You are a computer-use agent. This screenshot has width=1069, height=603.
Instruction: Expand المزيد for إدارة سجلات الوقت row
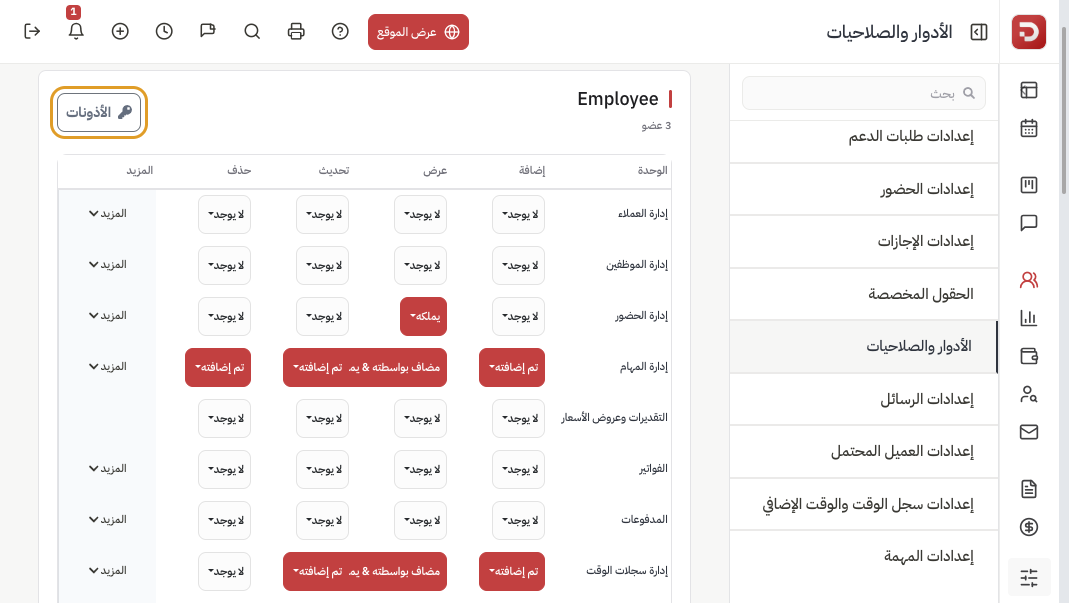(108, 571)
